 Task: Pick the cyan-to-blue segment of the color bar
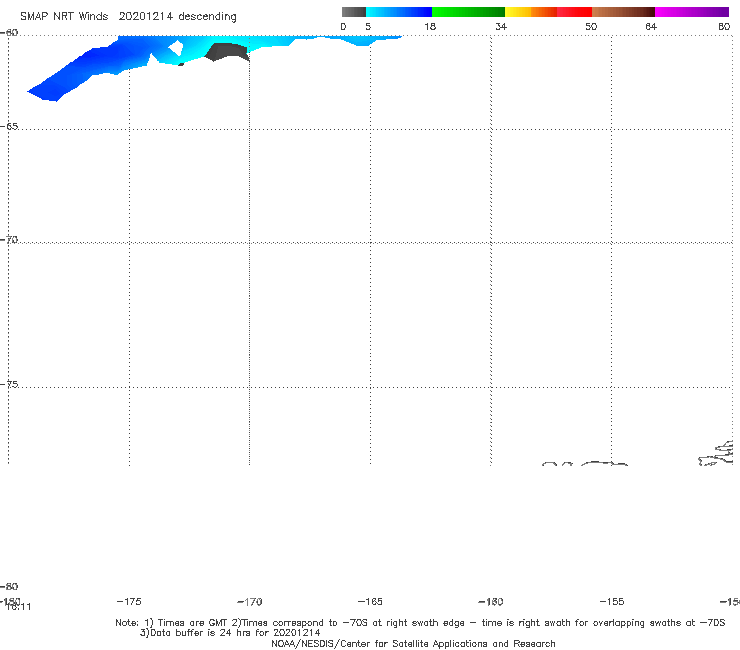(399, 12)
